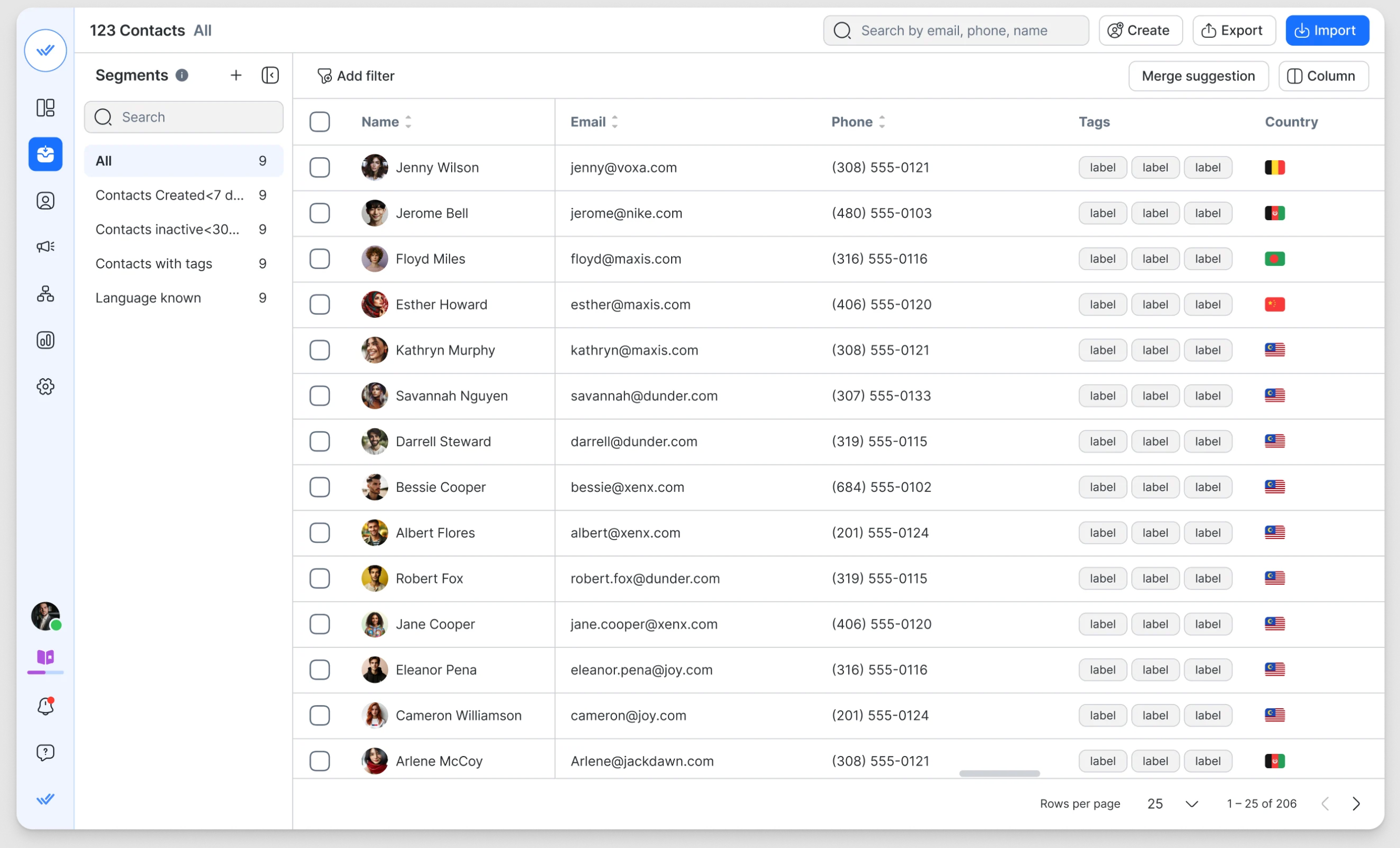Click Robert Fox's avatar
The width and height of the screenshot is (1400, 848).
tap(374, 578)
